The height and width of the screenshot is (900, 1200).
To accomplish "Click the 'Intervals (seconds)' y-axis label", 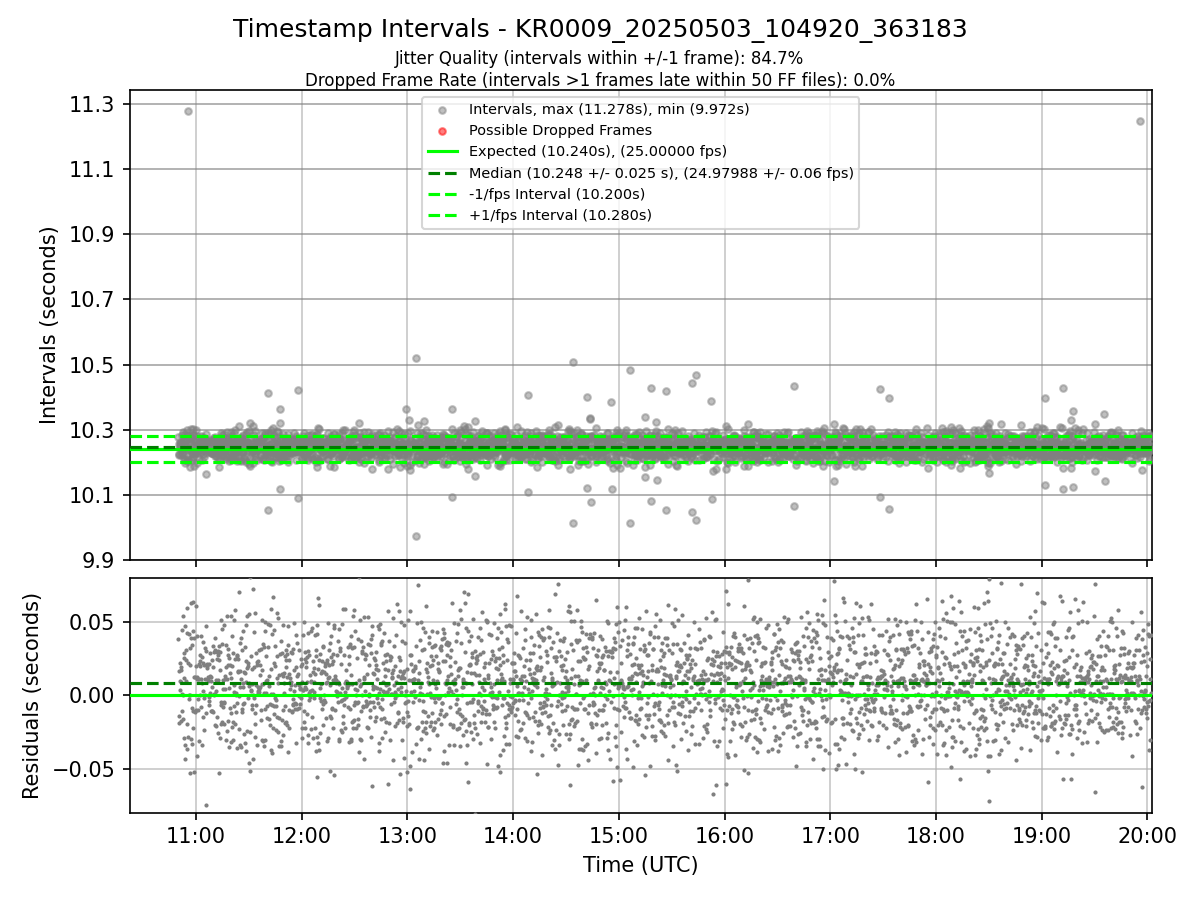I will tap(48, 325).
